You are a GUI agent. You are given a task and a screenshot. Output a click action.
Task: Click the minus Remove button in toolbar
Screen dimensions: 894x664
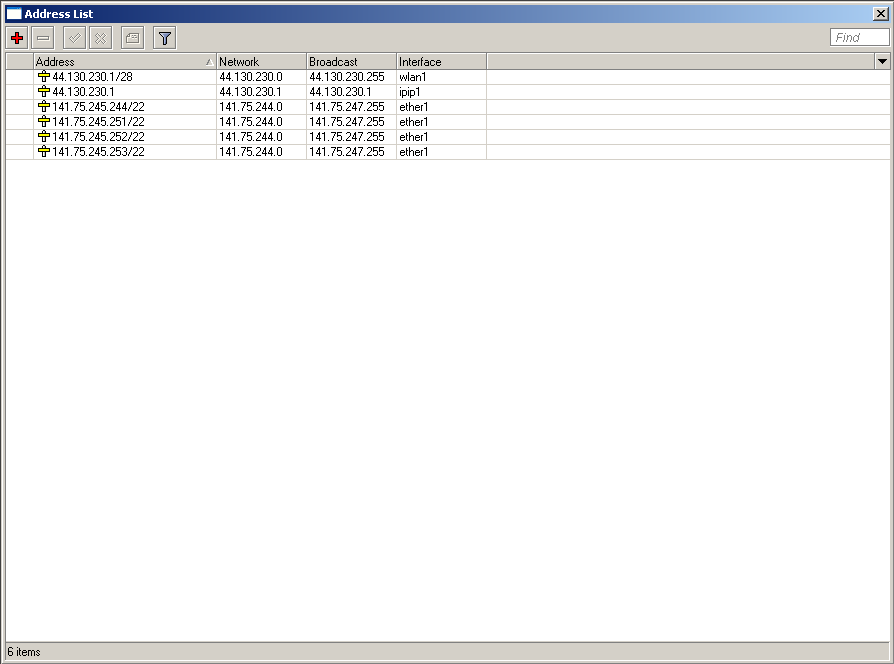tap(43, 38)
